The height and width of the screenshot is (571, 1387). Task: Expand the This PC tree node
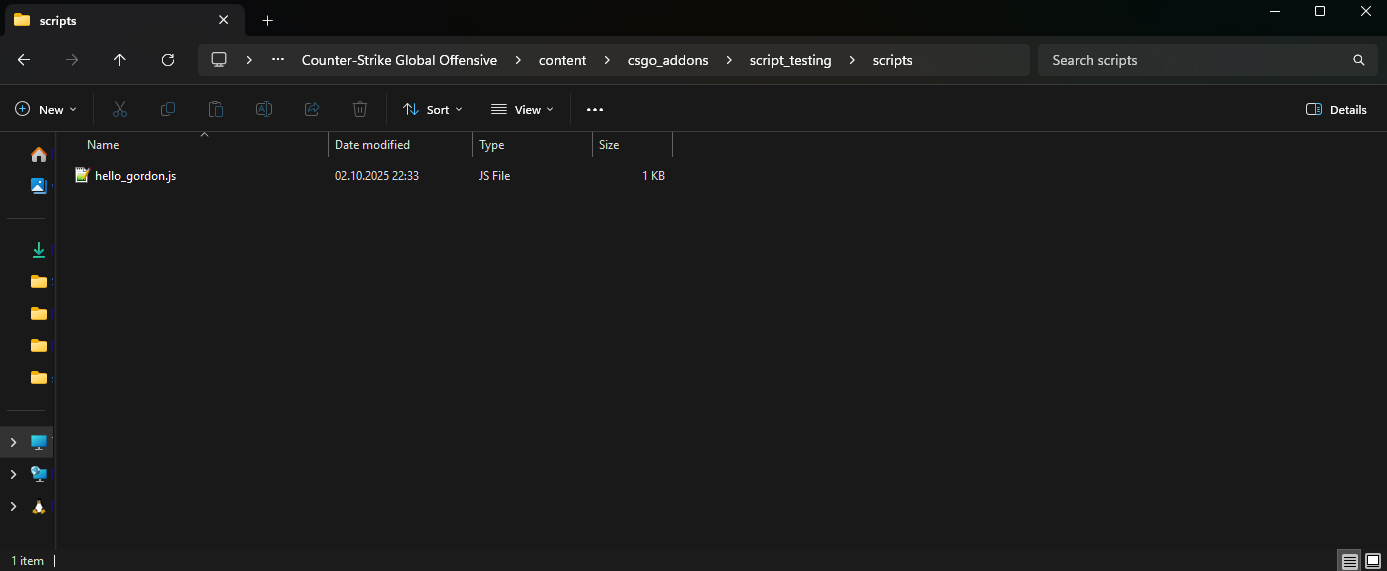13,442
